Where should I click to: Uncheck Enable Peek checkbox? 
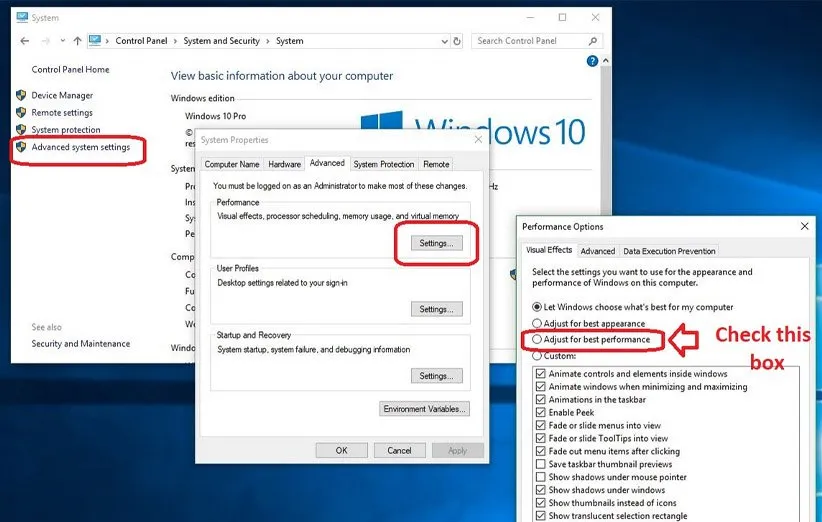[x=540, y=412]
